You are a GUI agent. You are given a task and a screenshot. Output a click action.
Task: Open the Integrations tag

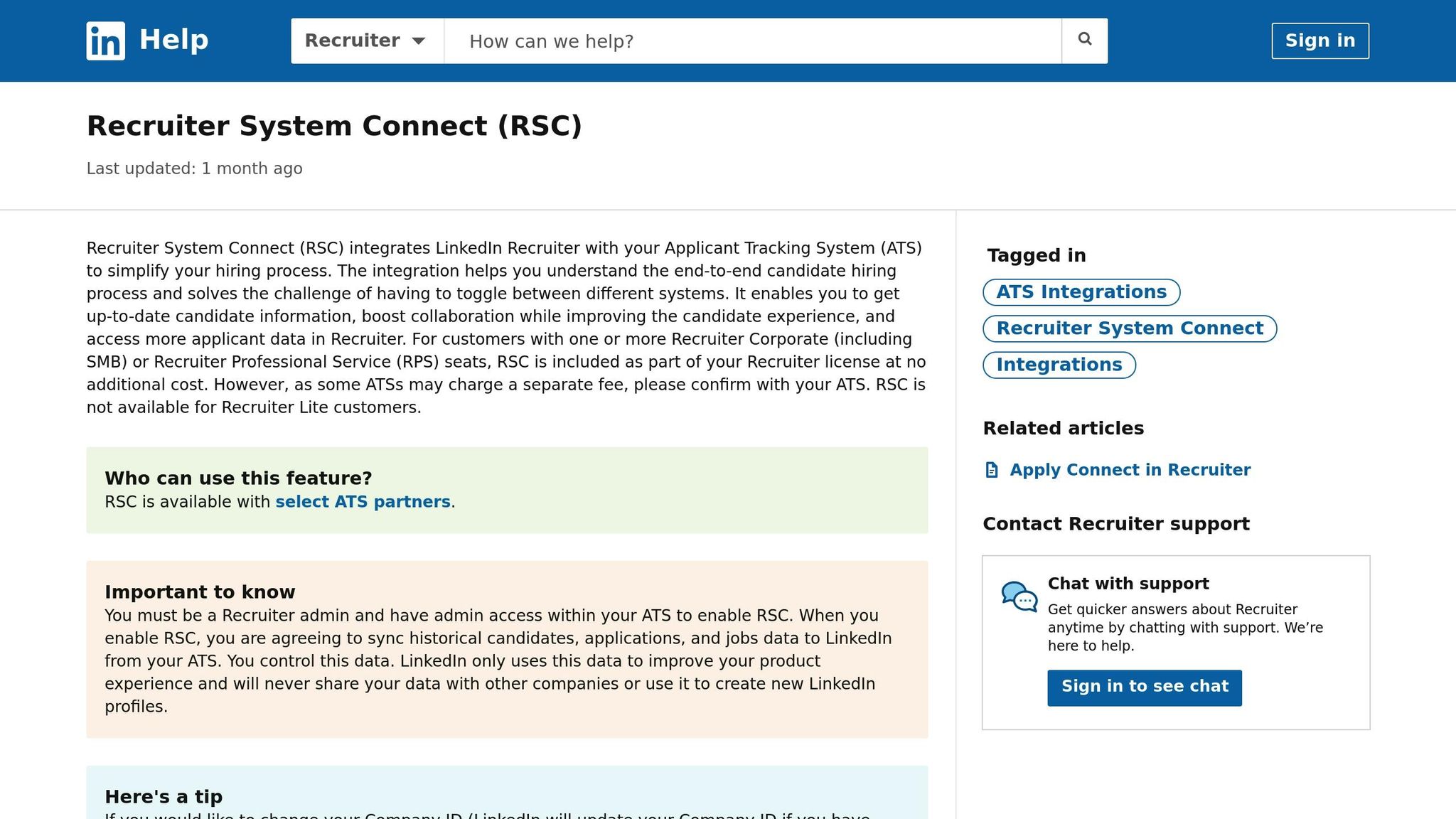(x=1059, y=365)
